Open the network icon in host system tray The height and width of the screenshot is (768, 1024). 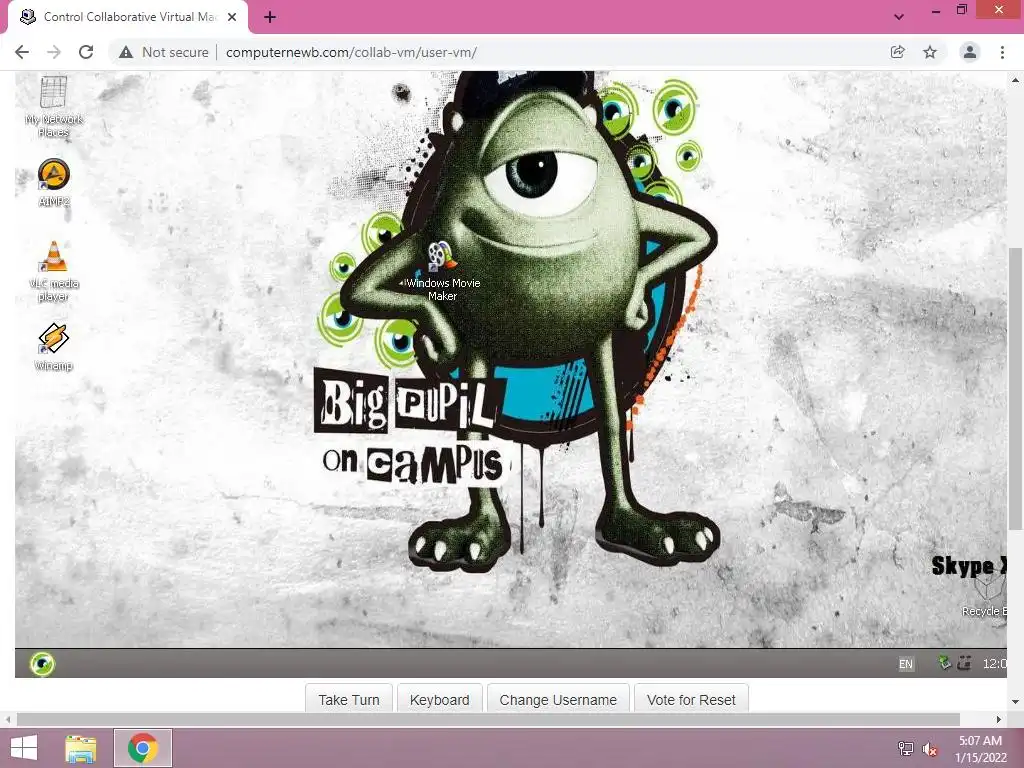pos(906,748)
